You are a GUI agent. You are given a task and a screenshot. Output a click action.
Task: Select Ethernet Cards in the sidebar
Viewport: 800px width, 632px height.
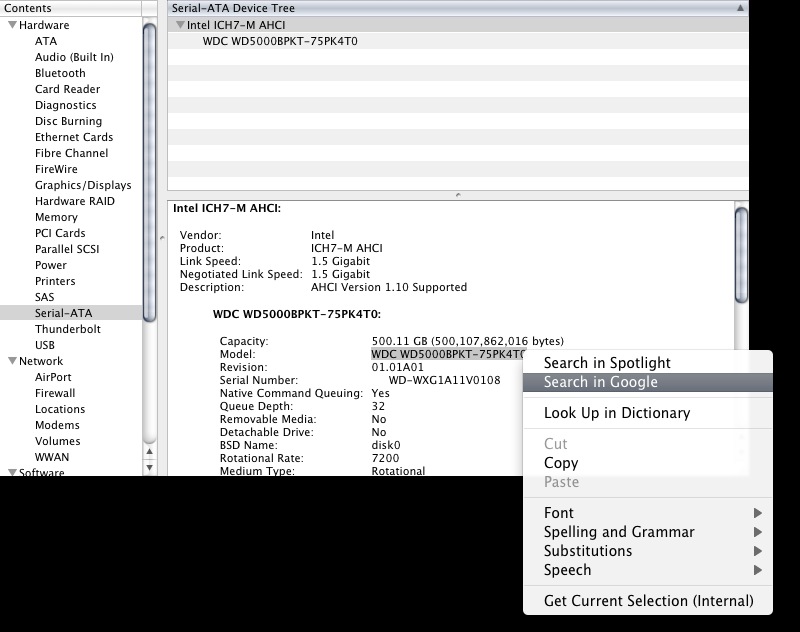[x=74, y=137]
